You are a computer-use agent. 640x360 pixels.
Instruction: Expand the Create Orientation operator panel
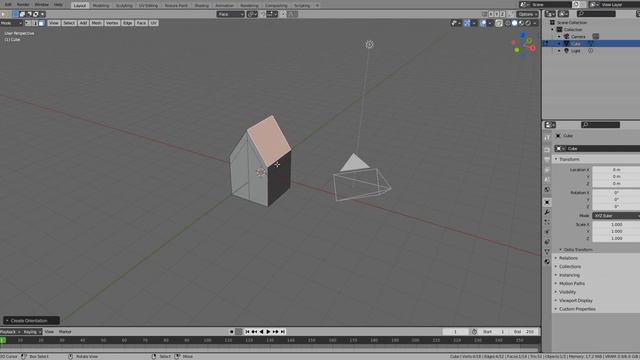pos(31,320)
